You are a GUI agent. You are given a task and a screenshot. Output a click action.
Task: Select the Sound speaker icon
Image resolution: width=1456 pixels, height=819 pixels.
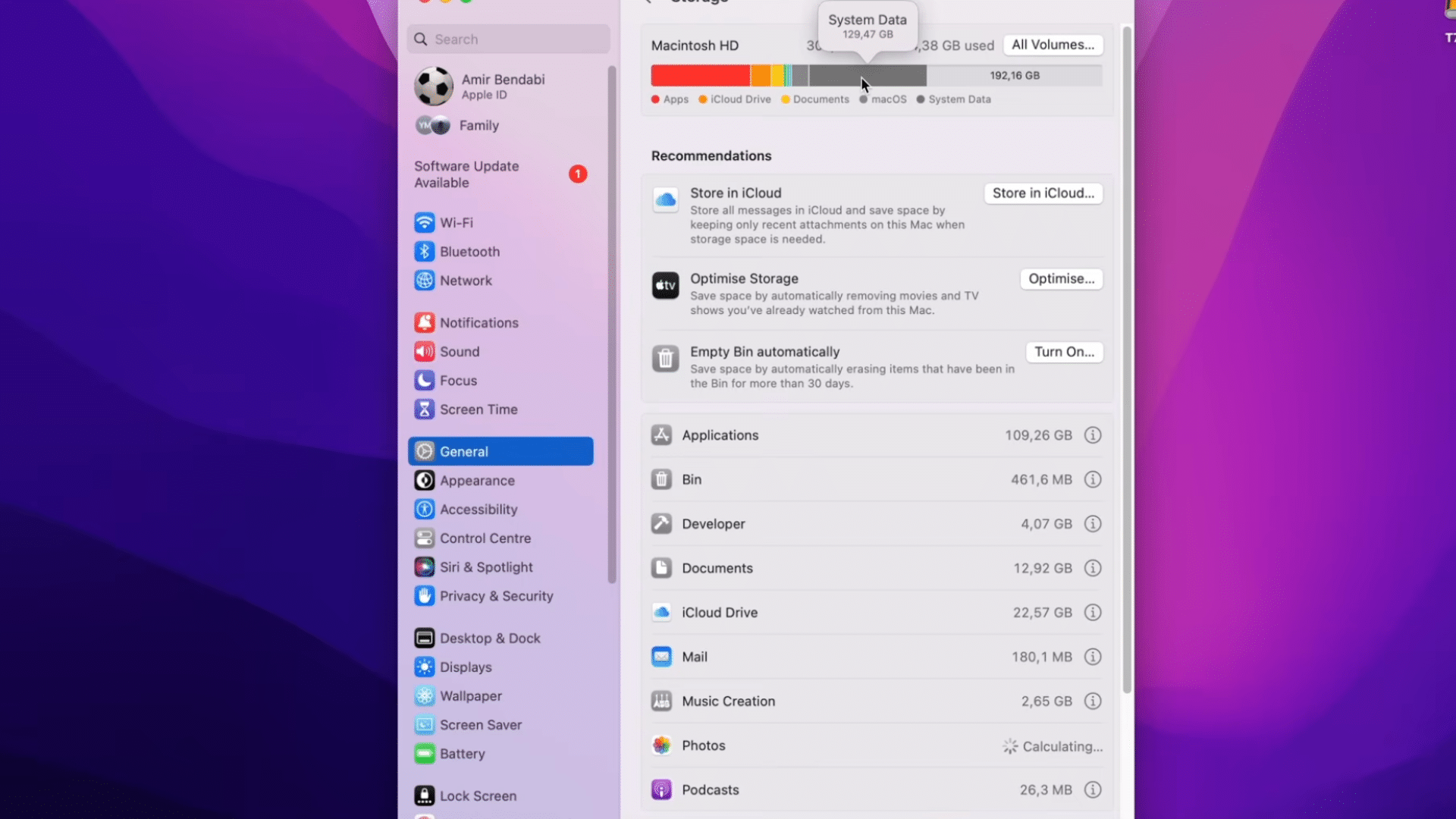click(425, 351)
